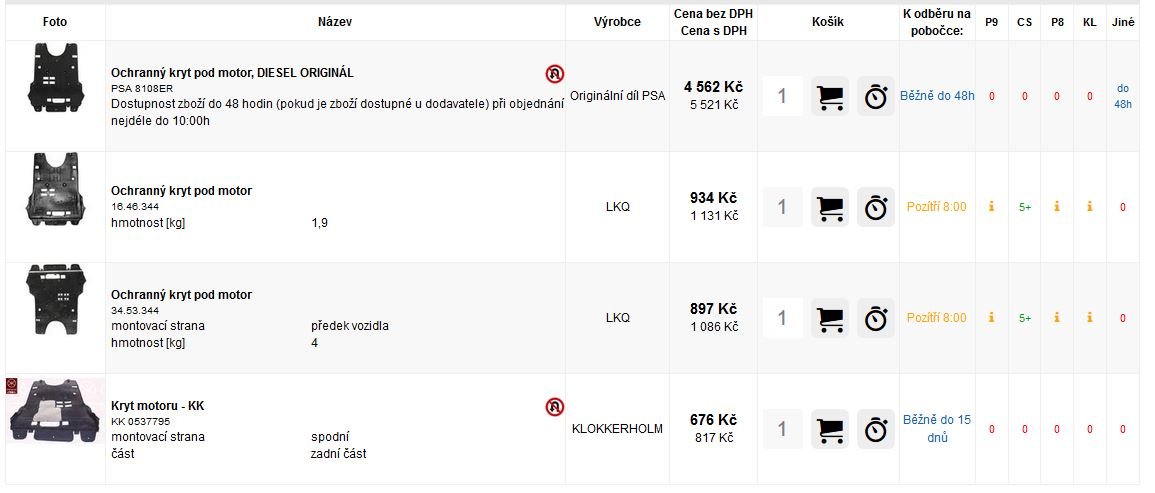
Task: Click cart icon for 934 Kč item
Action: point(830,207)
